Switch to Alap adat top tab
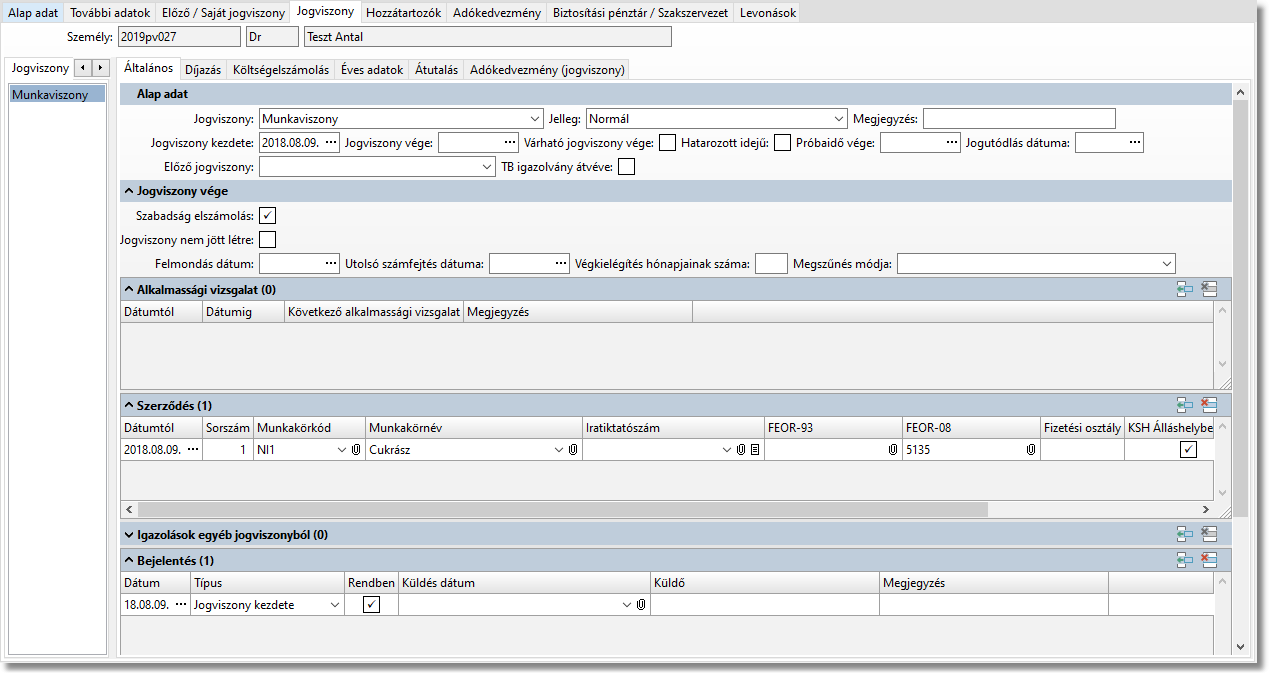The width and height of the screenshot is (1269, 675). (x=33, y=13)
